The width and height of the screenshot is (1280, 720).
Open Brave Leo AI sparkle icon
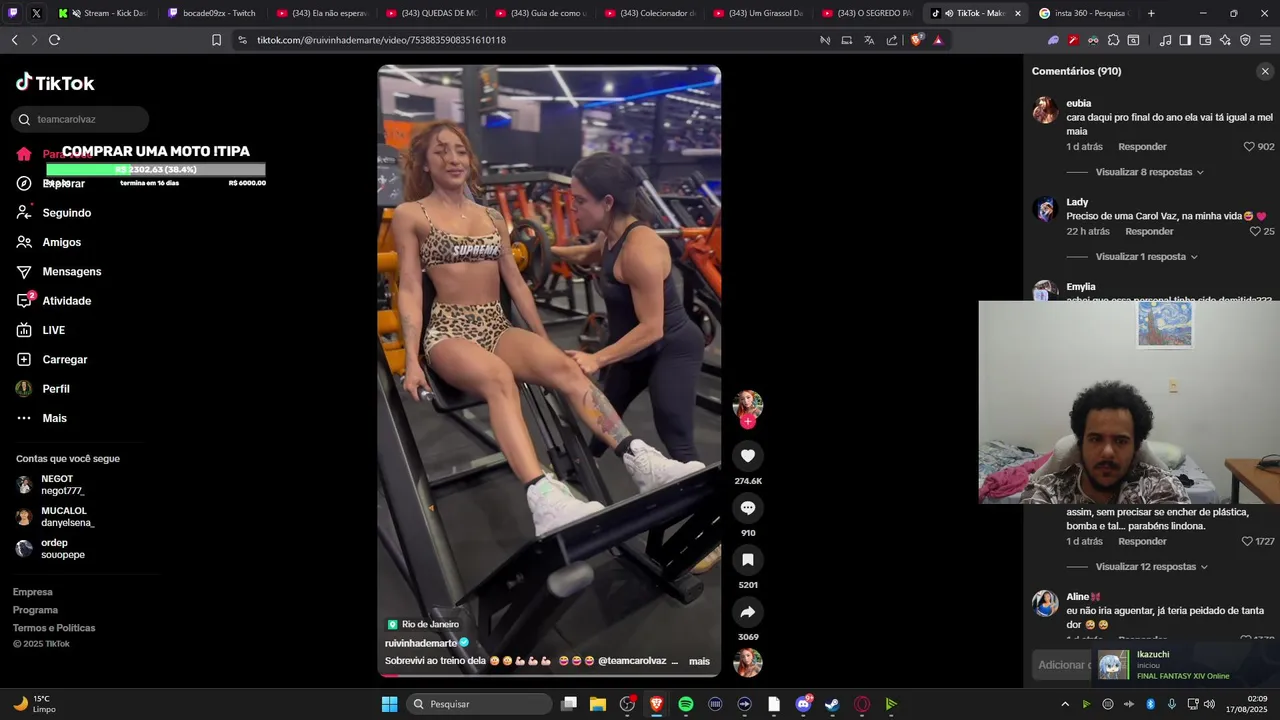(x=1225, y=40)
